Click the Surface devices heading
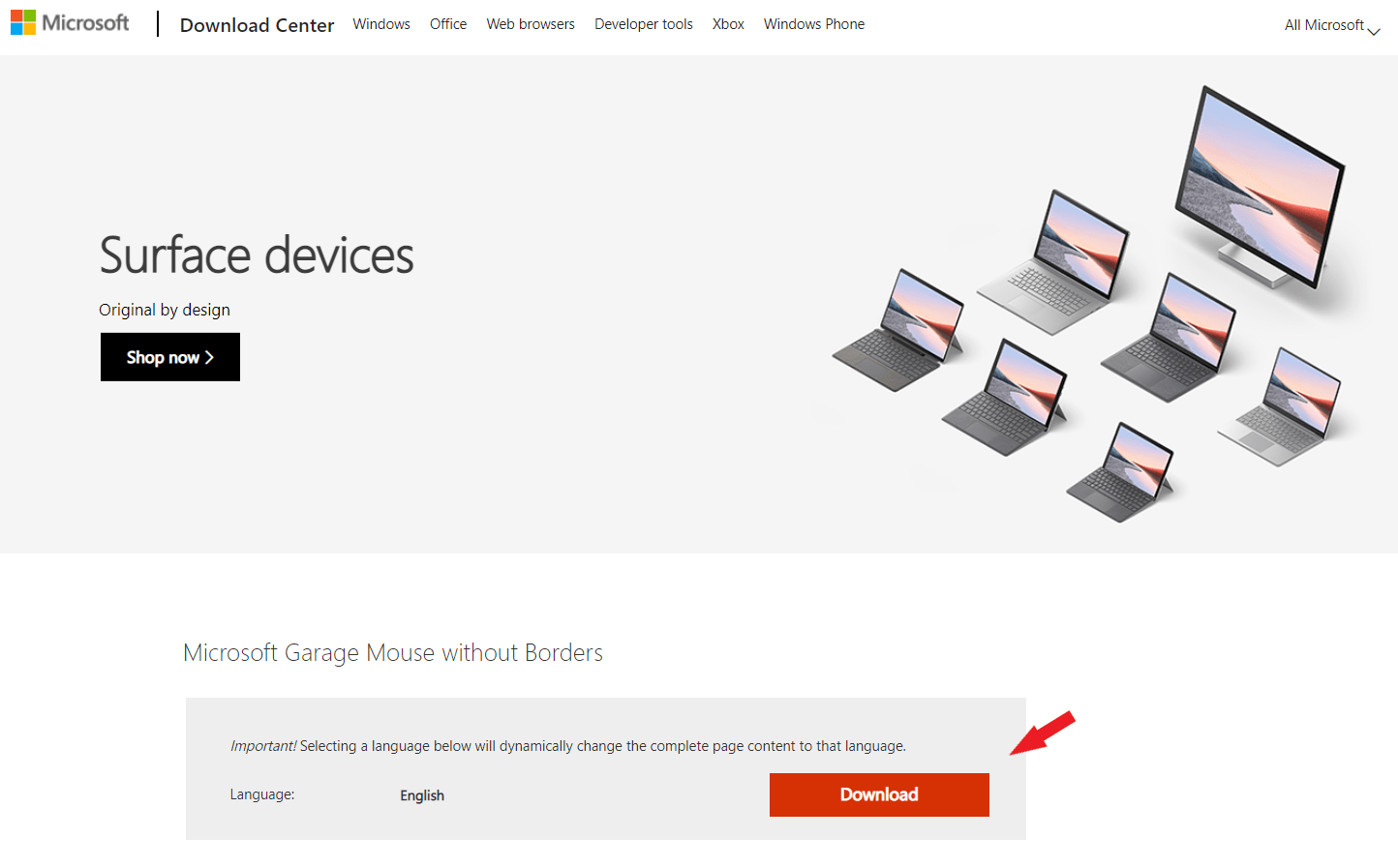This screenshot has width=1398, height=868. pos(257,255)
